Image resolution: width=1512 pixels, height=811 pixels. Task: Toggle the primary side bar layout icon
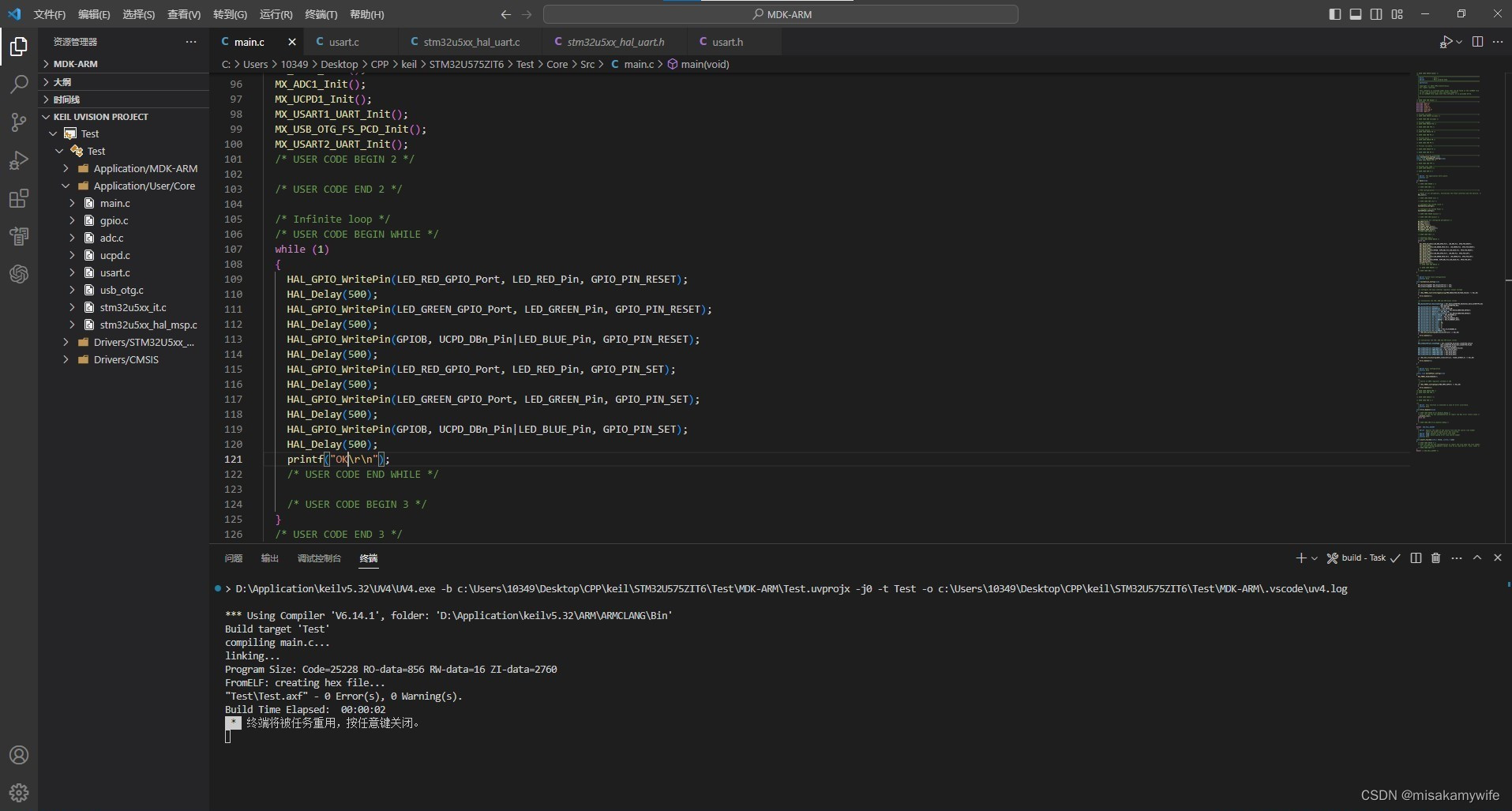click(1335, 14)
